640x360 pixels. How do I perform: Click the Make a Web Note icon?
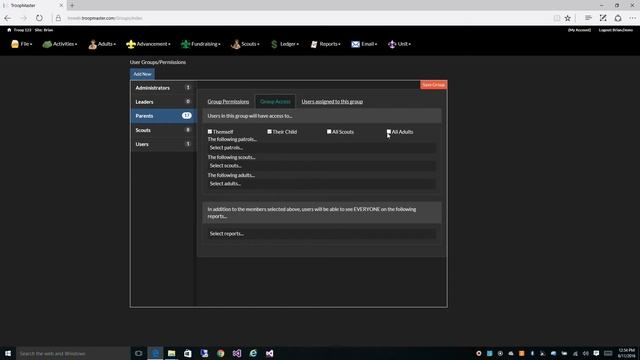tap(603, 18)
